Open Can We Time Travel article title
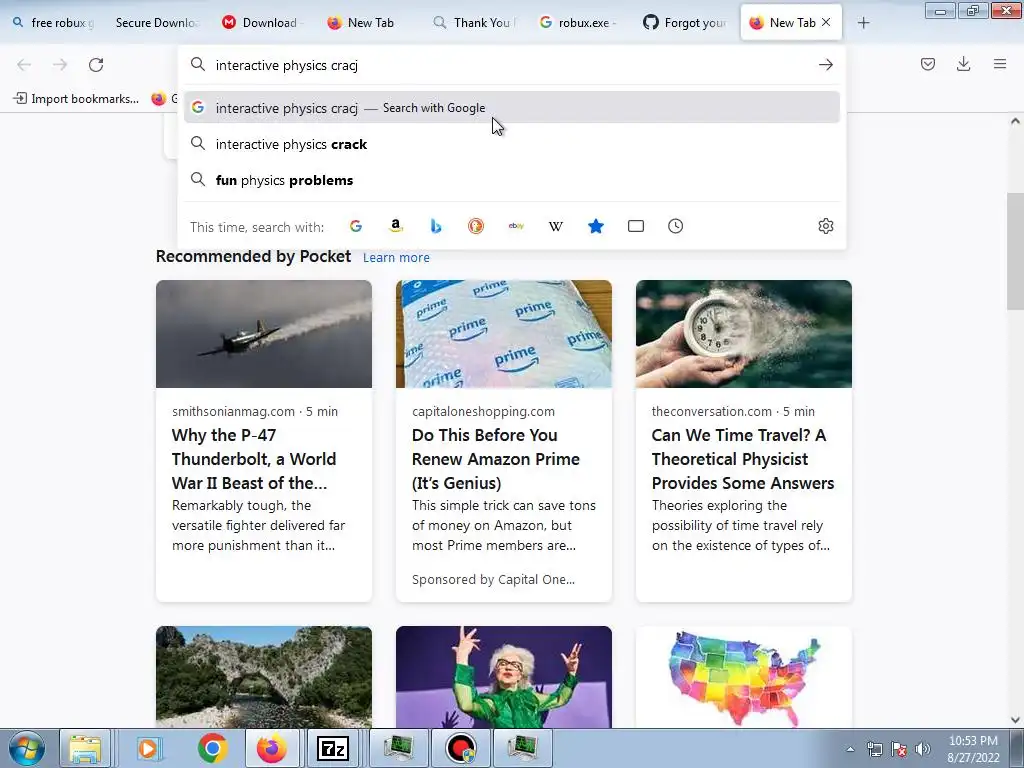The height and width of the screenshot is (768, 1024). (743, 459)
